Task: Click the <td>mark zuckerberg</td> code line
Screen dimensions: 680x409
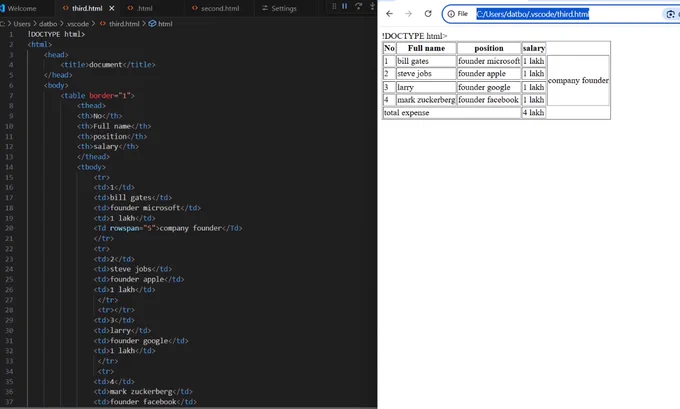Action: coord(143,392)
